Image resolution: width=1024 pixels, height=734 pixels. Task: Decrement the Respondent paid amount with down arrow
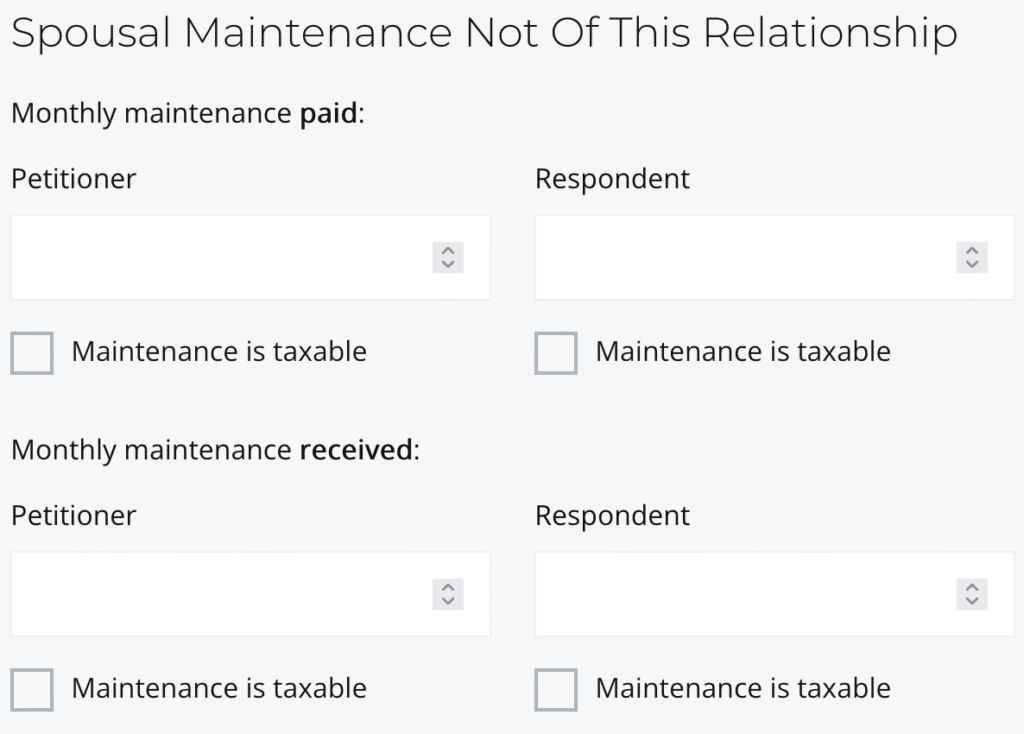(971, 265)
